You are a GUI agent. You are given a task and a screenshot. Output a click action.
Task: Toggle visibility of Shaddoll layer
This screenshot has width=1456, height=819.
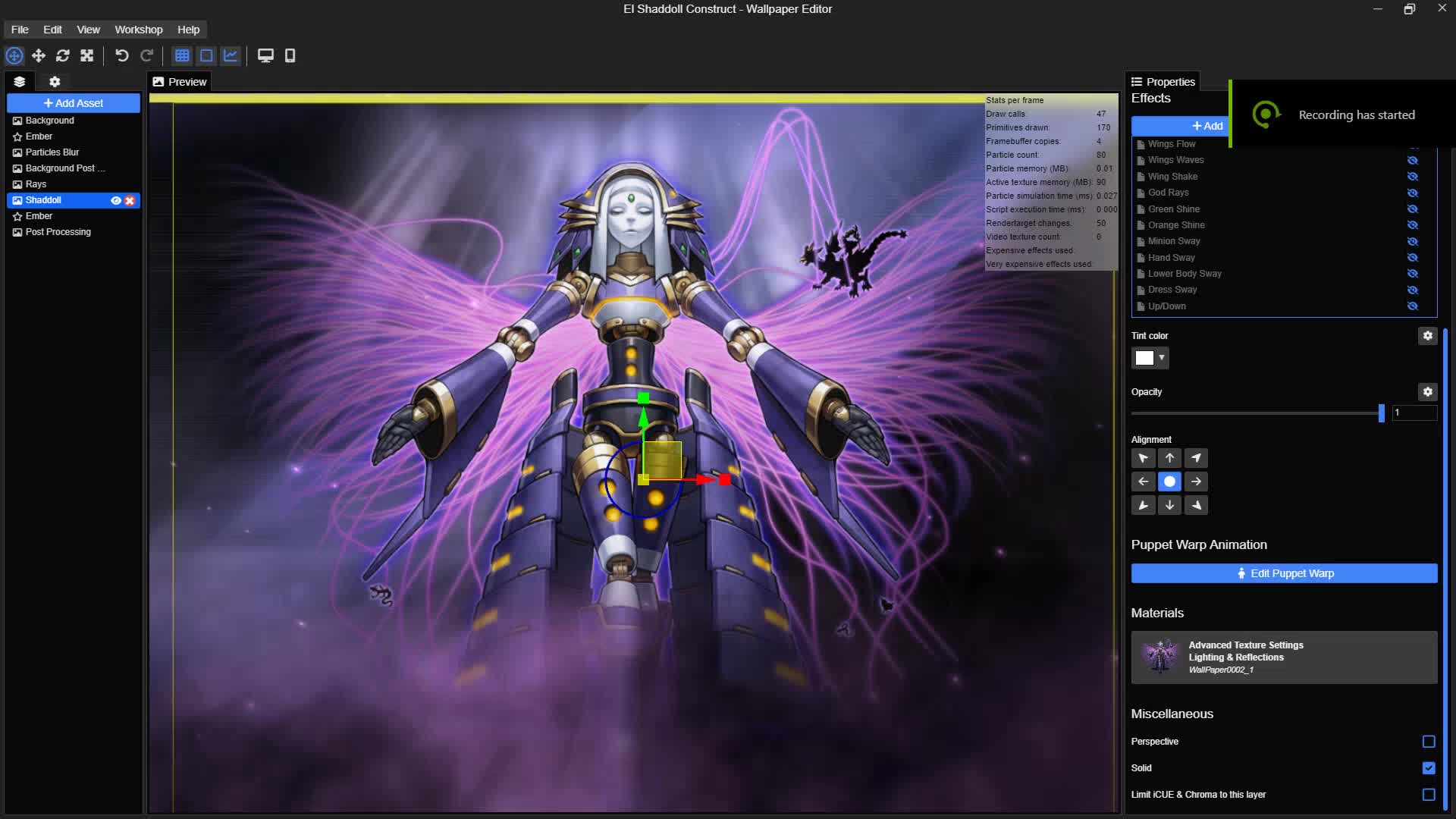tap(116, 201)
